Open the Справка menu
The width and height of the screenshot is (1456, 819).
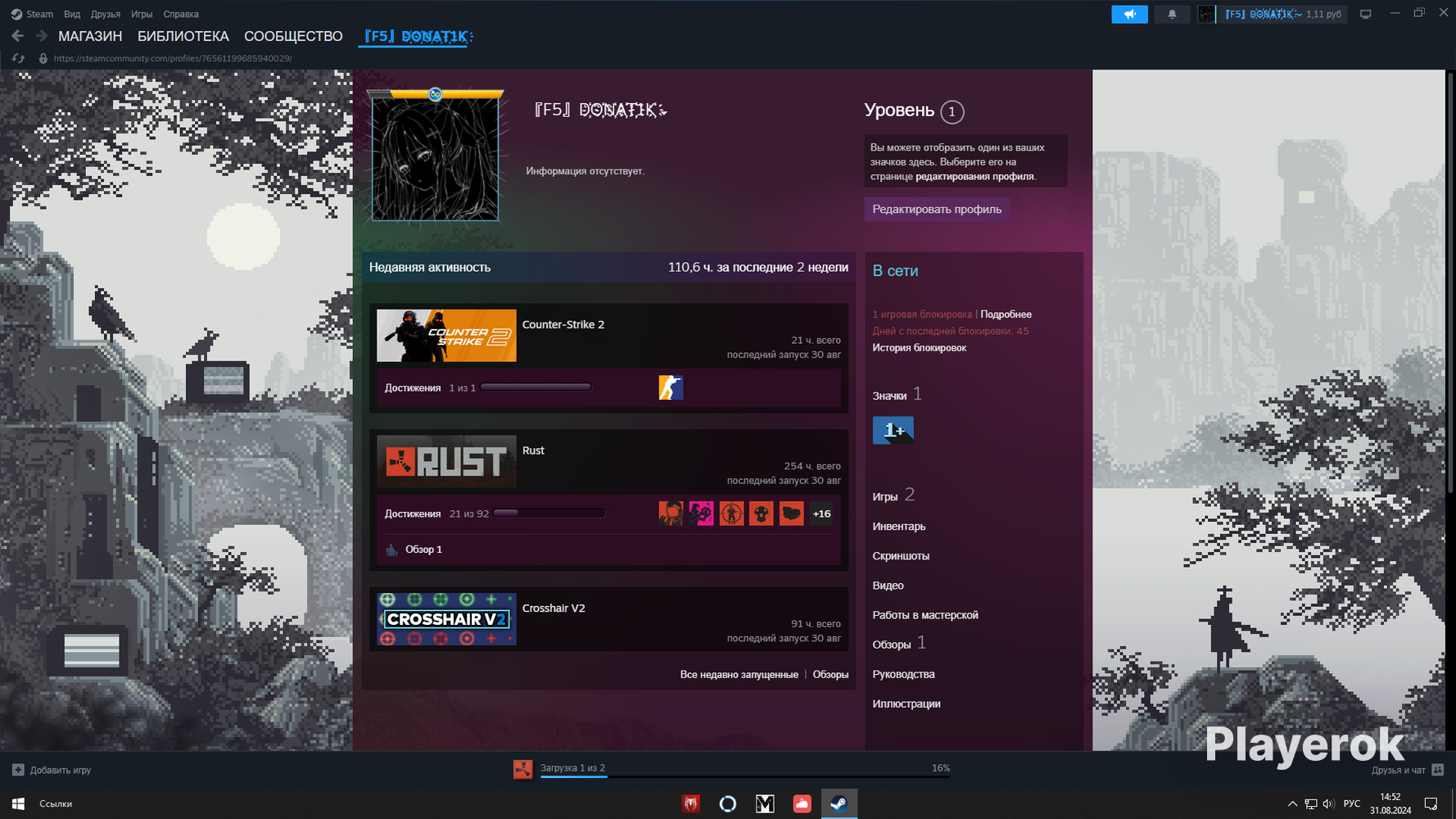click(x=181, y=14)
